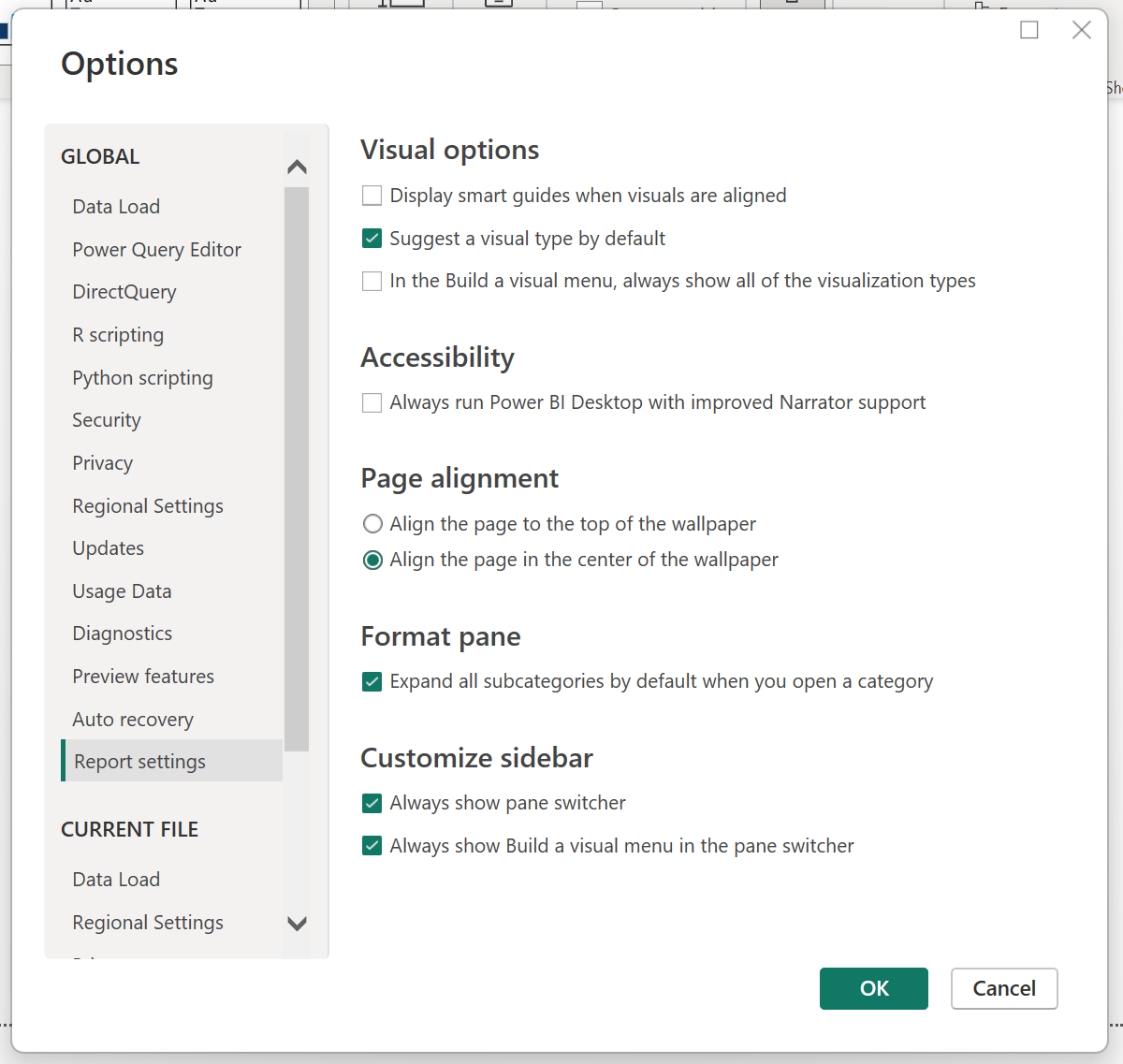Open Preview features options
The height and width of the screenshot is (1064, 1123).
click(x=143, y=677)
